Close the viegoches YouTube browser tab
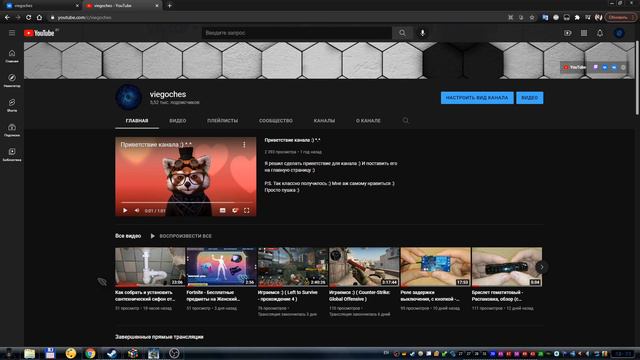Image resolution: width=640 pixels, height=360 pixels. pos(157,6)
